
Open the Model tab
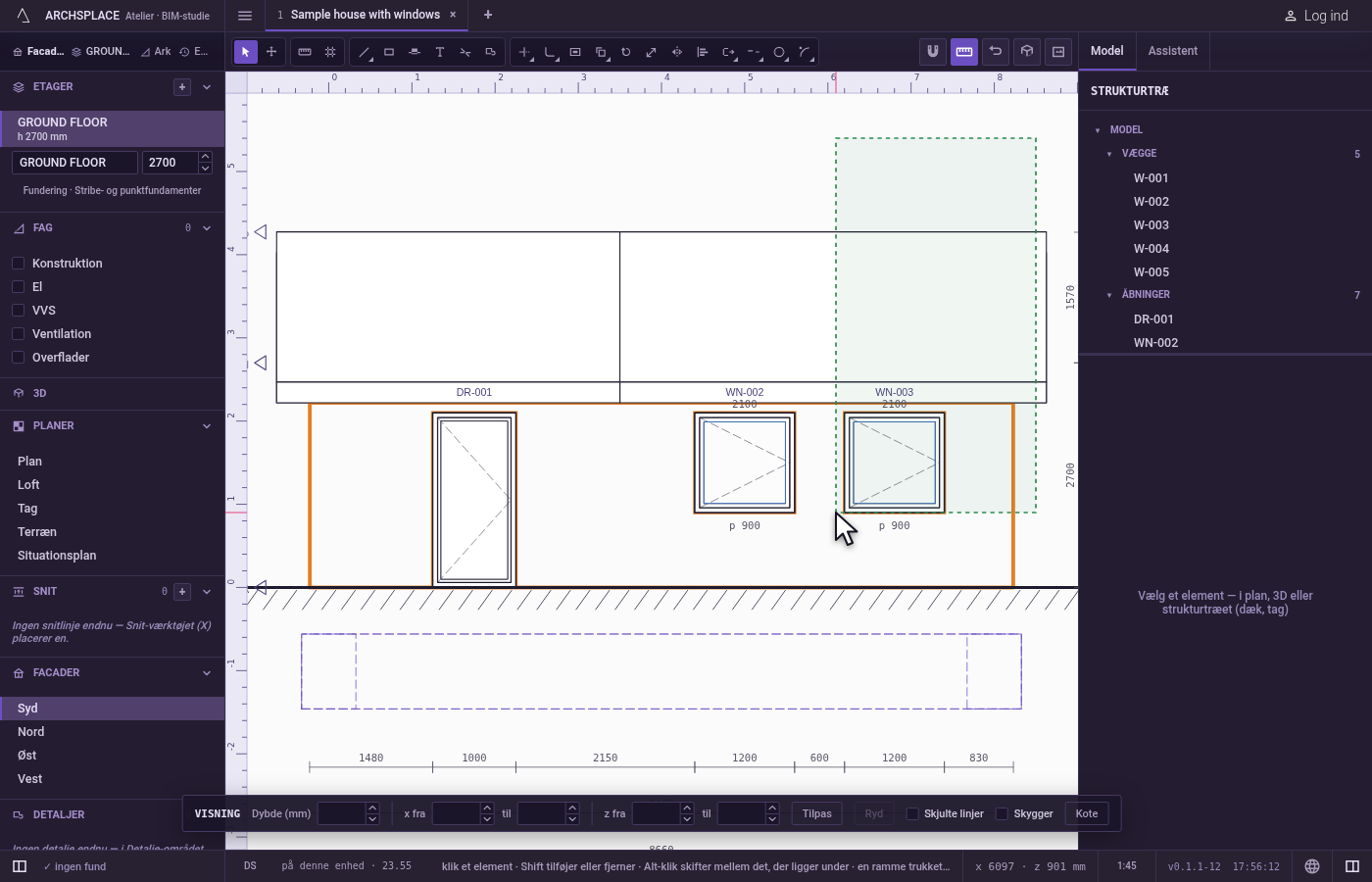pos(1107,51)
